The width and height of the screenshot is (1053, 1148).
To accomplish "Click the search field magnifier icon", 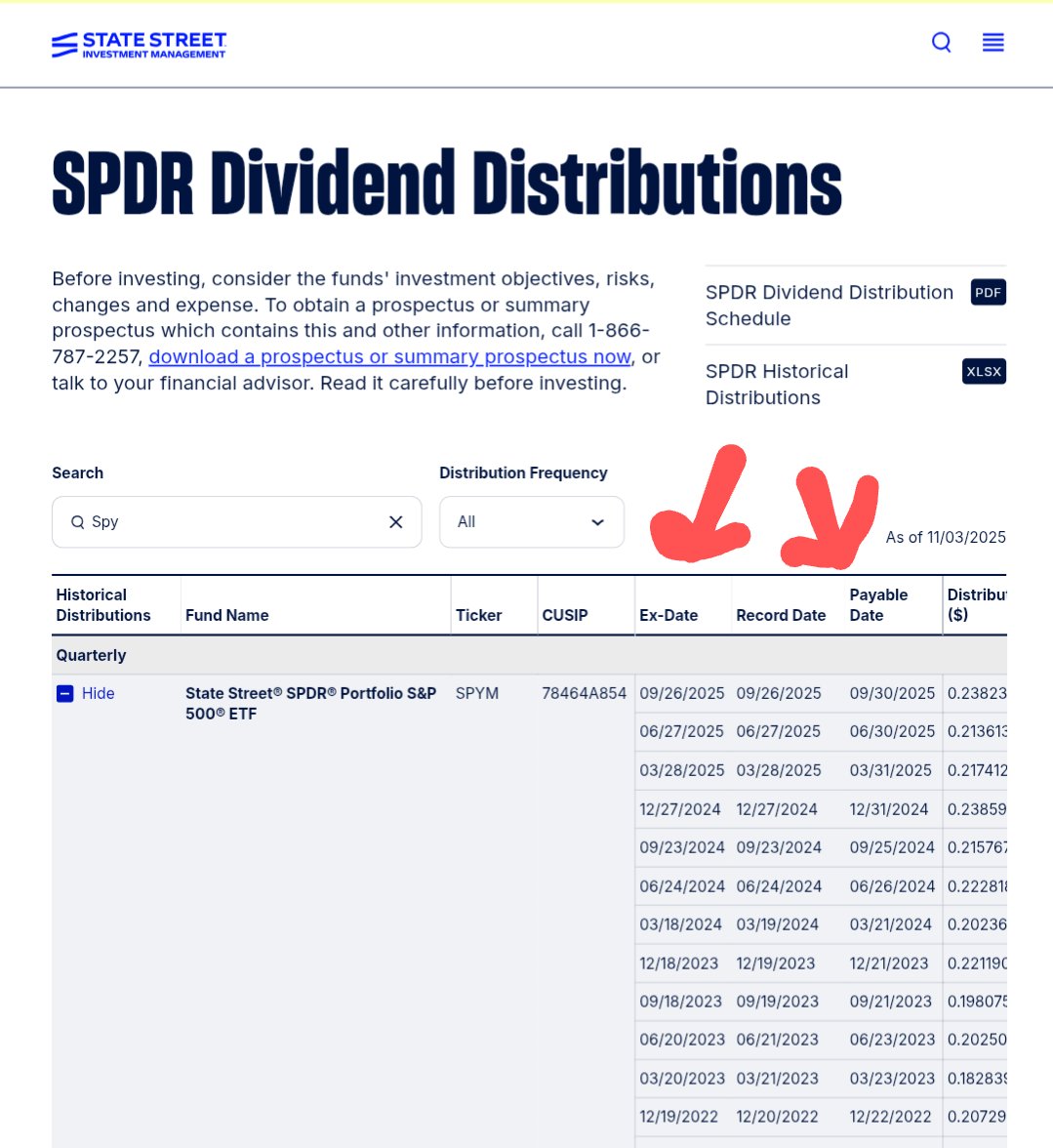I will pyautogui.click(x=77, y=522).
